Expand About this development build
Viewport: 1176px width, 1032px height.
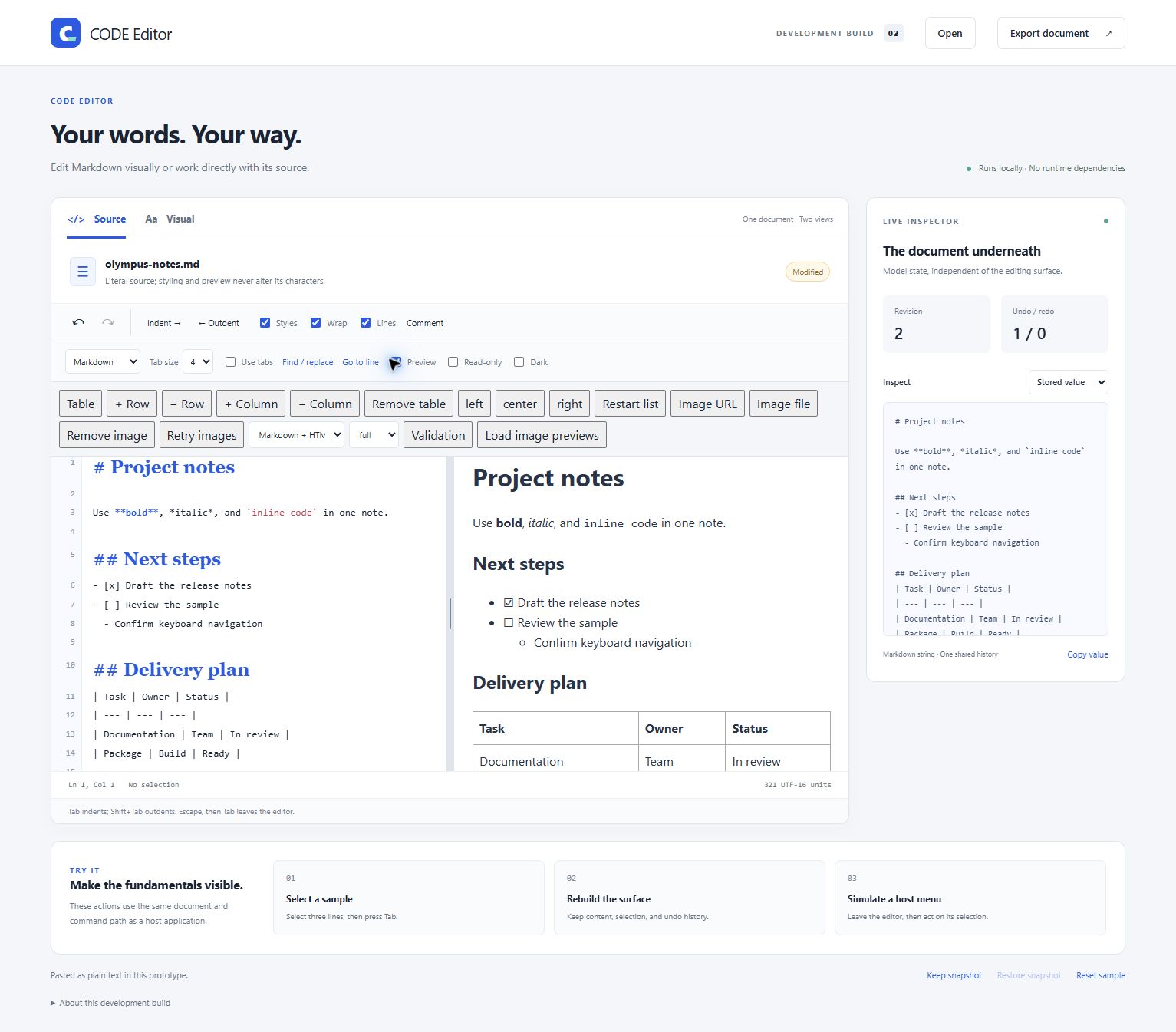[x=110, y=1003]
